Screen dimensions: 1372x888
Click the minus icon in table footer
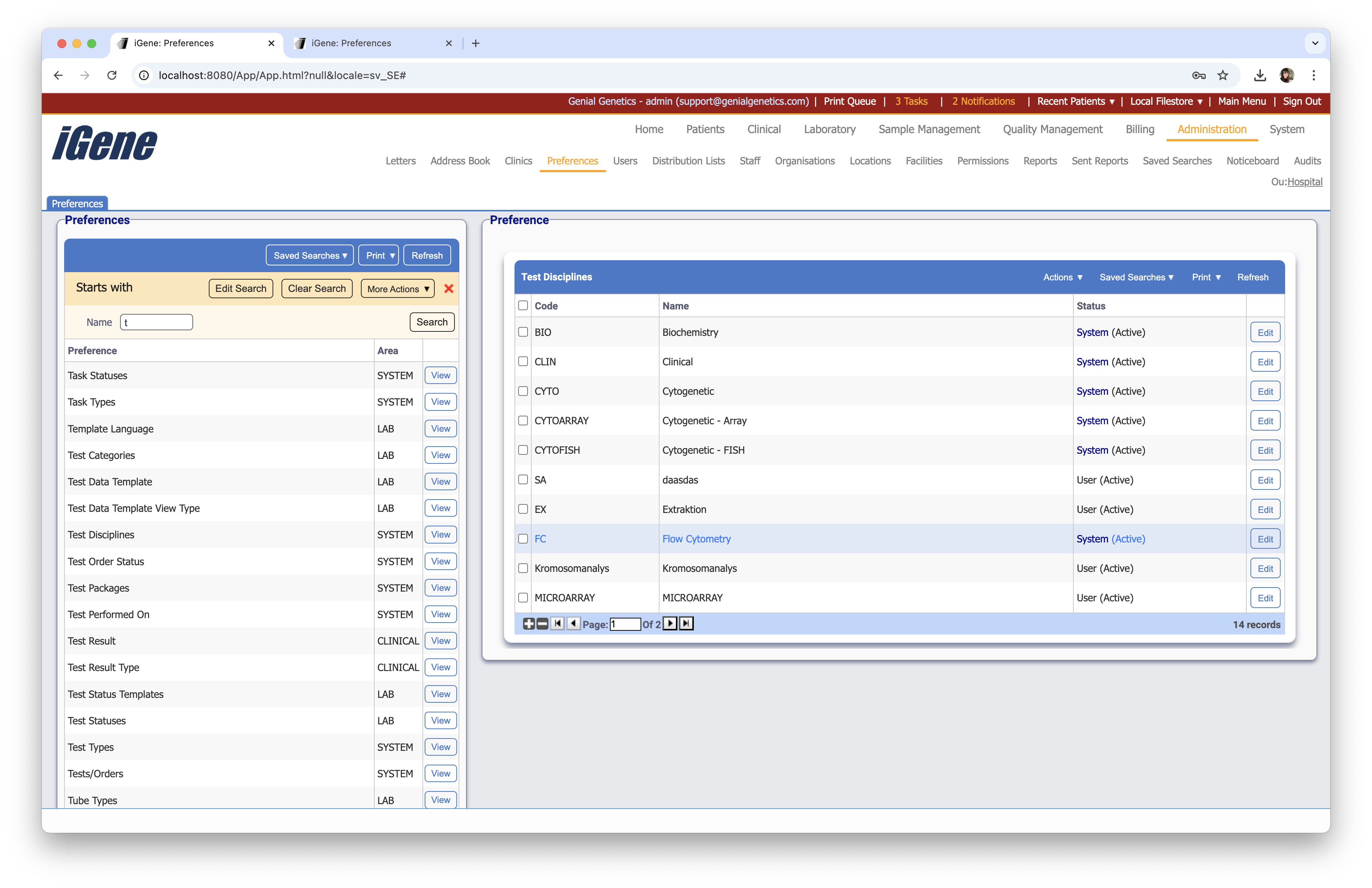(x=542, y=624)
